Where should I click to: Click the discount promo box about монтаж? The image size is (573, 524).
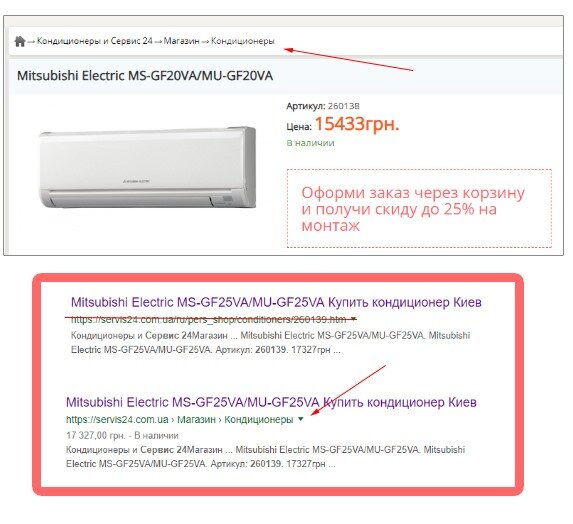point(419,208)
